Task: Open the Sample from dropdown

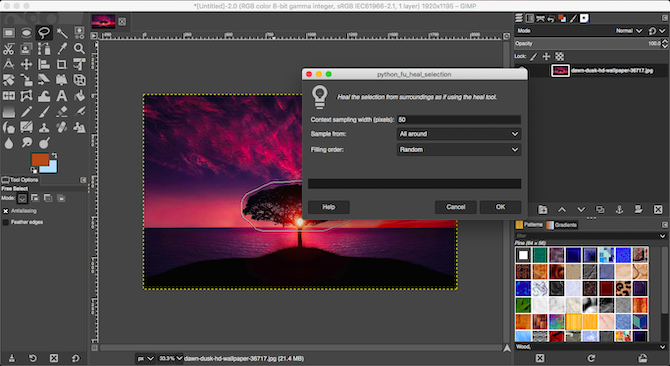Action: pos(458,134)
